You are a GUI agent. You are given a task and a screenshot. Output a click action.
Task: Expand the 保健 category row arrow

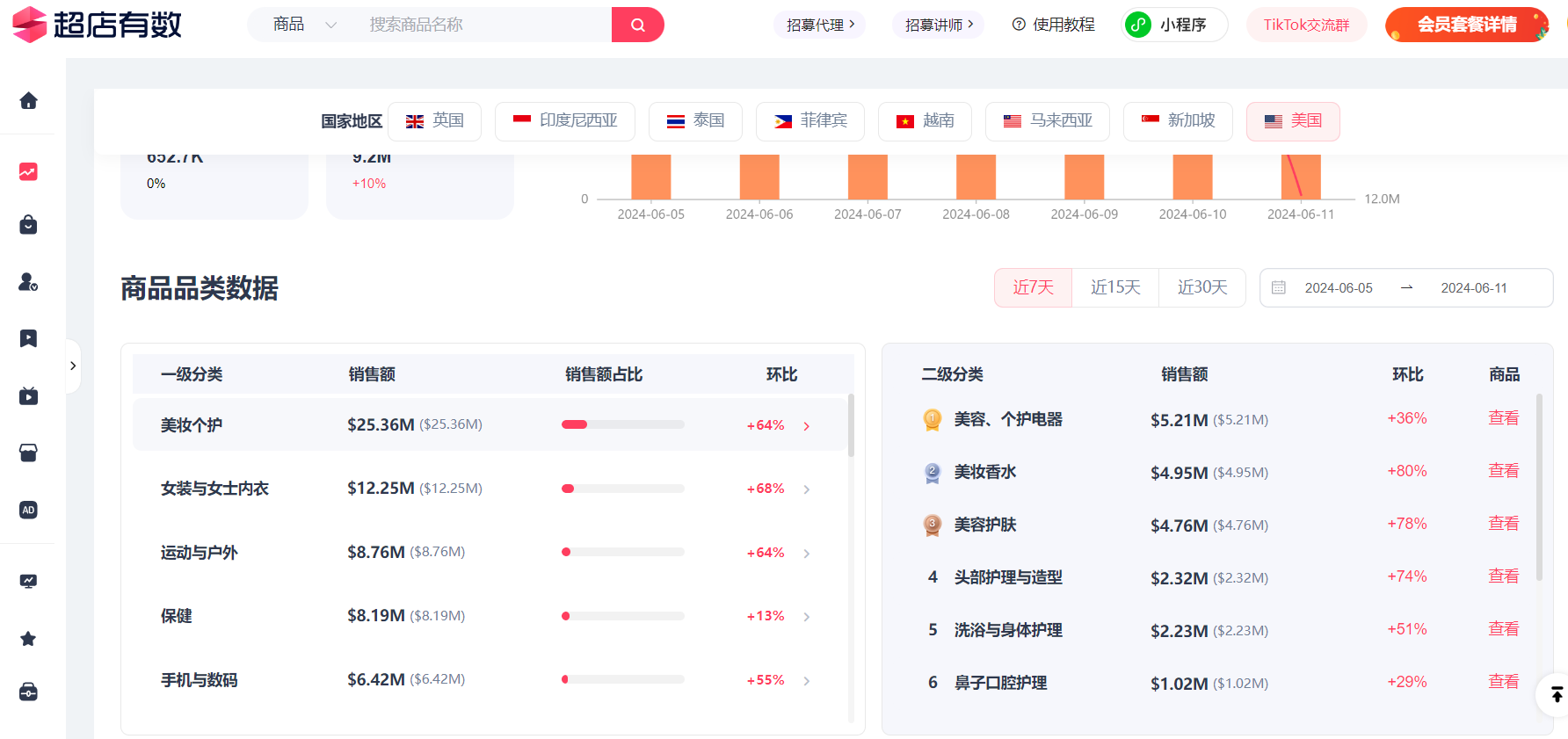(x=807, y=617)
